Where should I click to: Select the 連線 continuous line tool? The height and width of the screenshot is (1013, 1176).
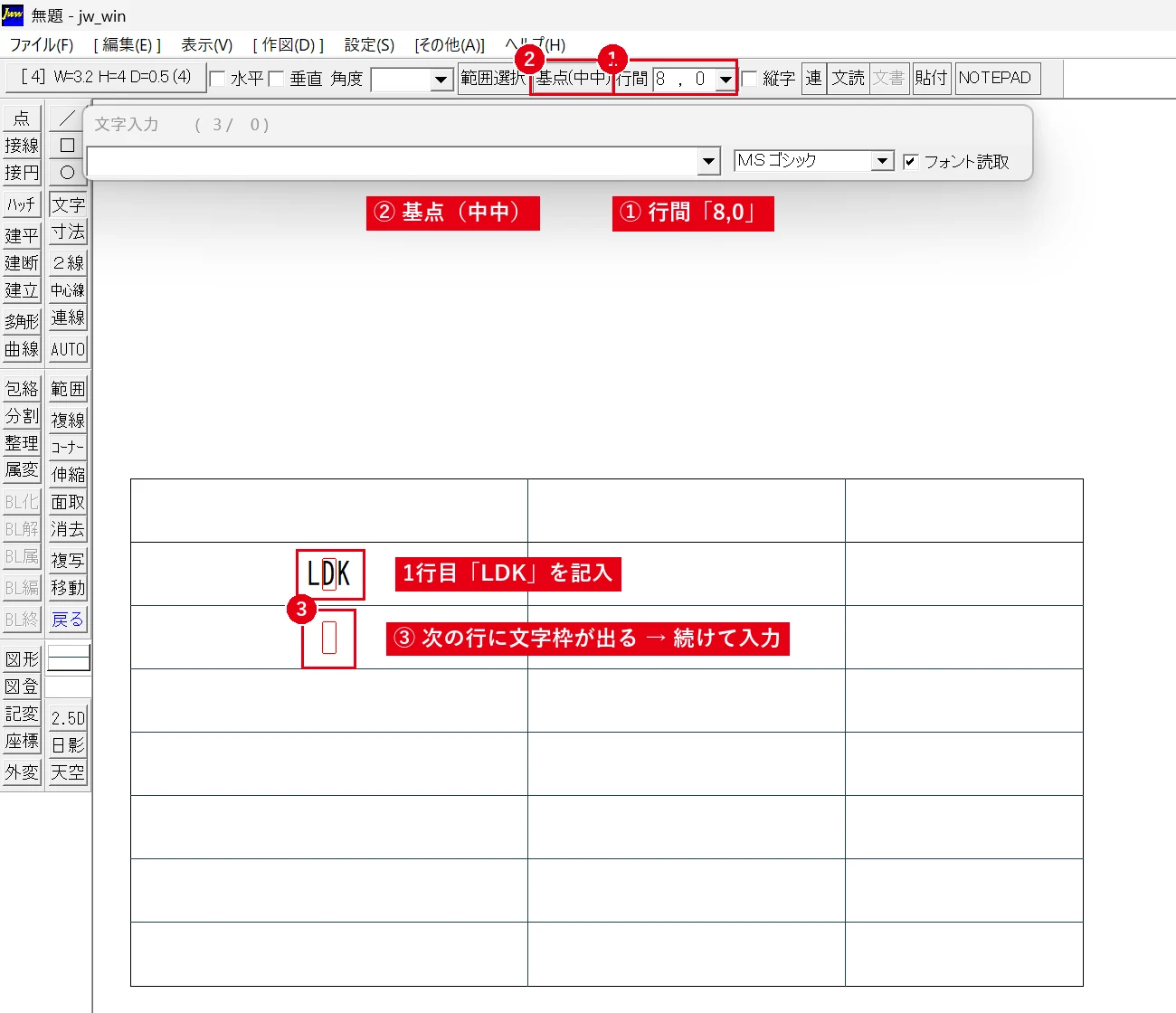(68, 317)
